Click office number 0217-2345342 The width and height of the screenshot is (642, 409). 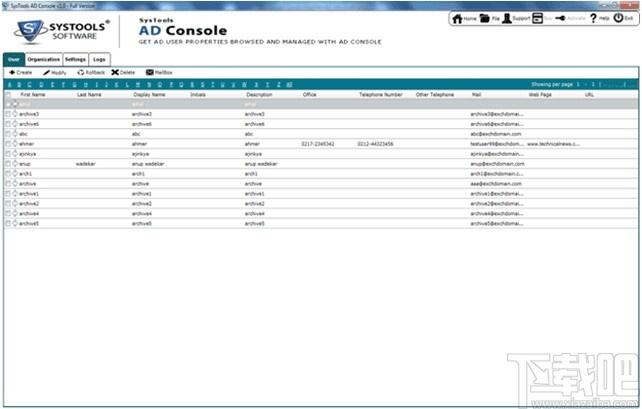[x=318, y=144]
